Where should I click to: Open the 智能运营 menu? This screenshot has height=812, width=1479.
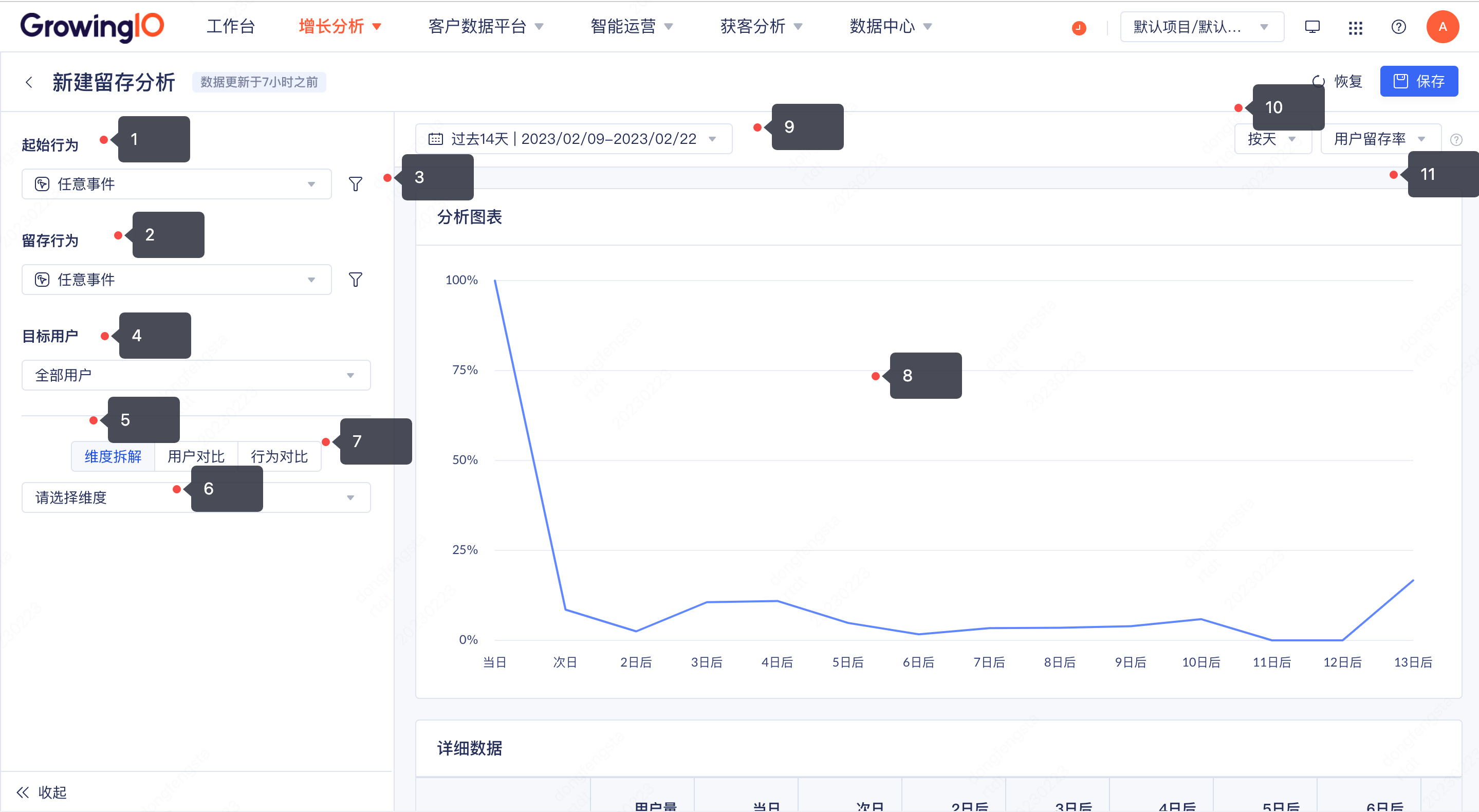[x=632, y=26]
